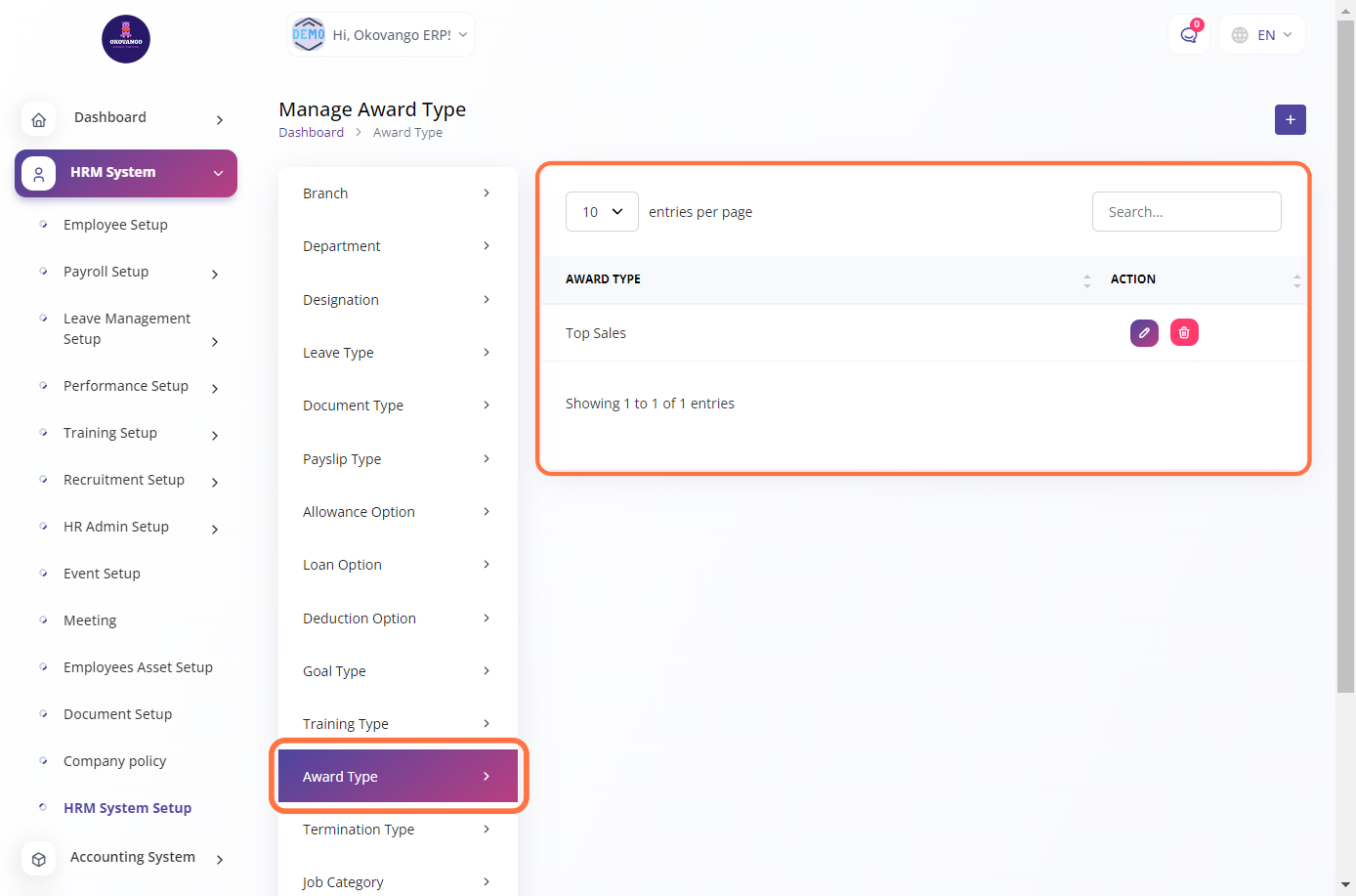Click the Okovango logo
Viewport: 1356px width, 896px height.
(x=126, y=39)
